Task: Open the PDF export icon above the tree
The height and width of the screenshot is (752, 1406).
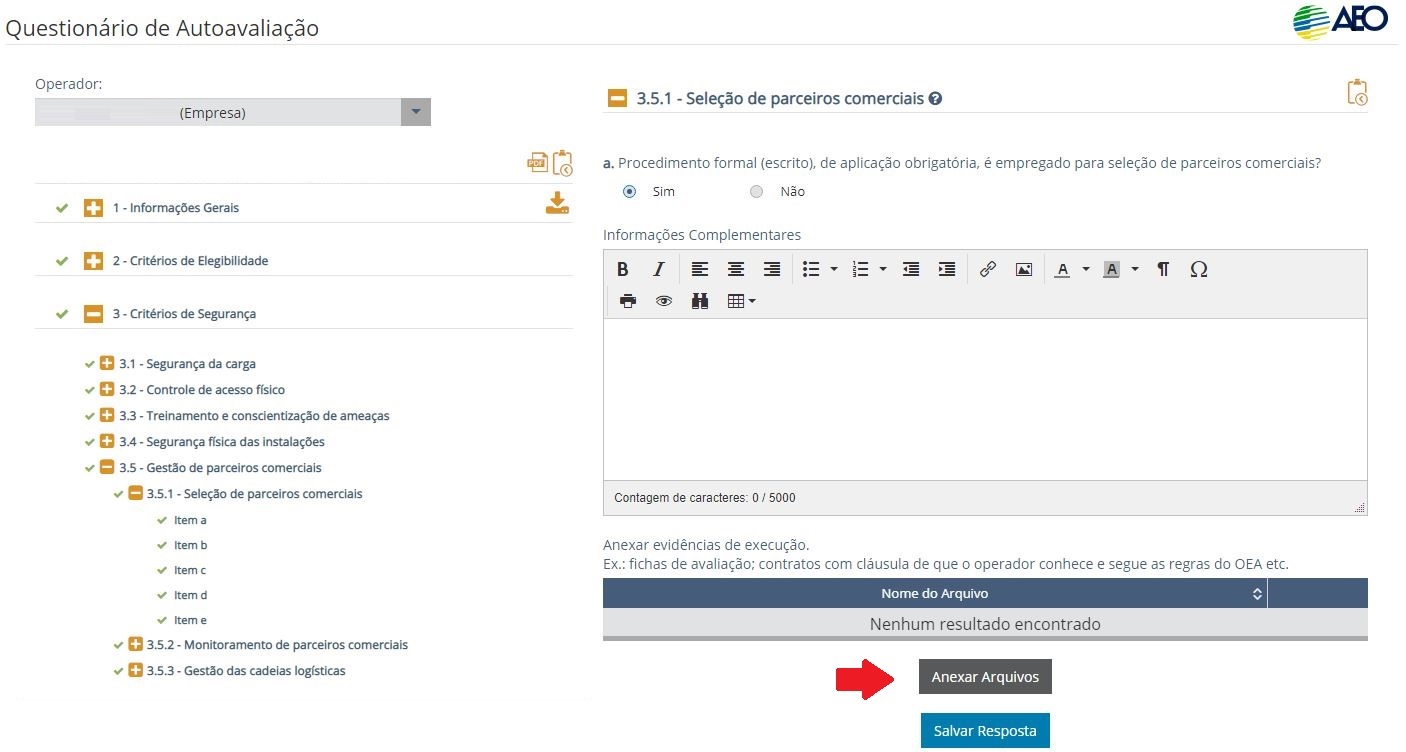Action: point(536,161)
